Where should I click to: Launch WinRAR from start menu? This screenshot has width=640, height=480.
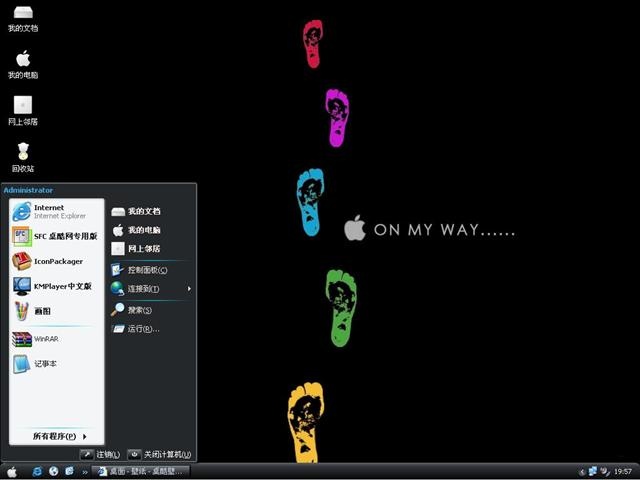56,339
